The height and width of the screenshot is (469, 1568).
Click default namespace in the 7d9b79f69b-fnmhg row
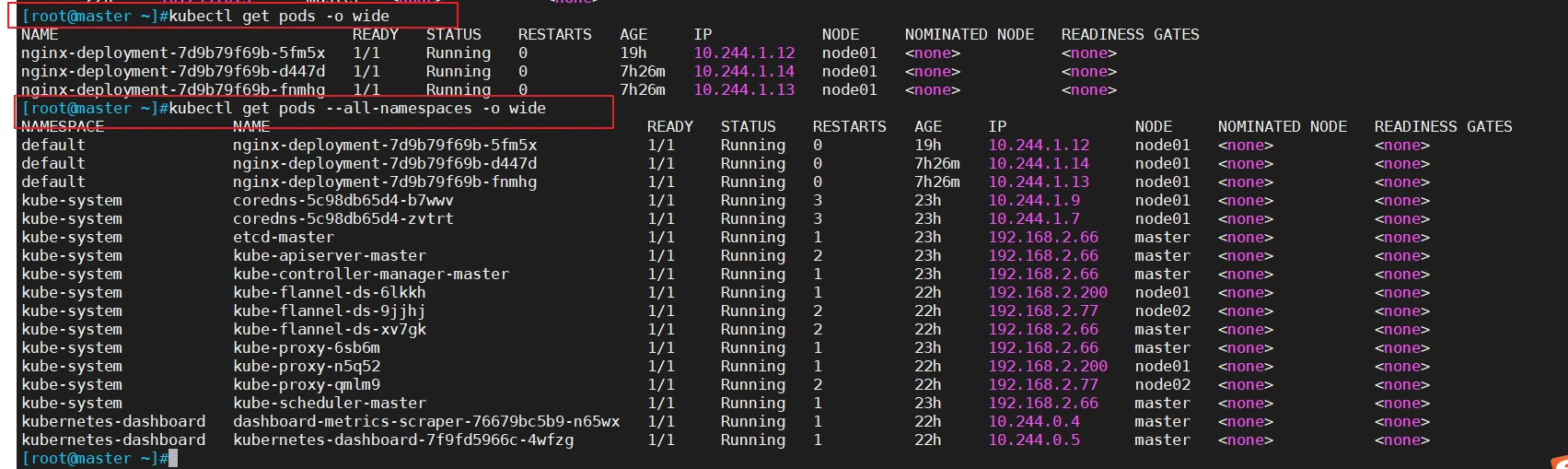[53, 182]
